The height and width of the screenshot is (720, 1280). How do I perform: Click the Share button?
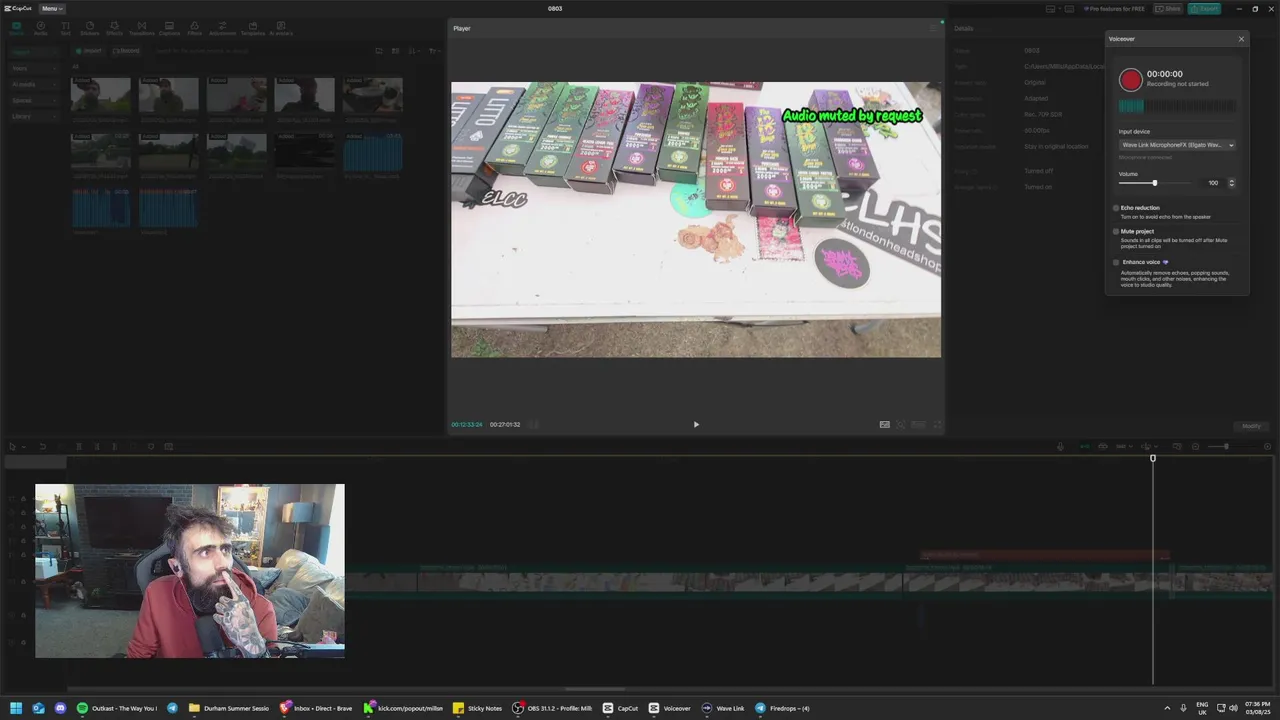(1168, 8)
